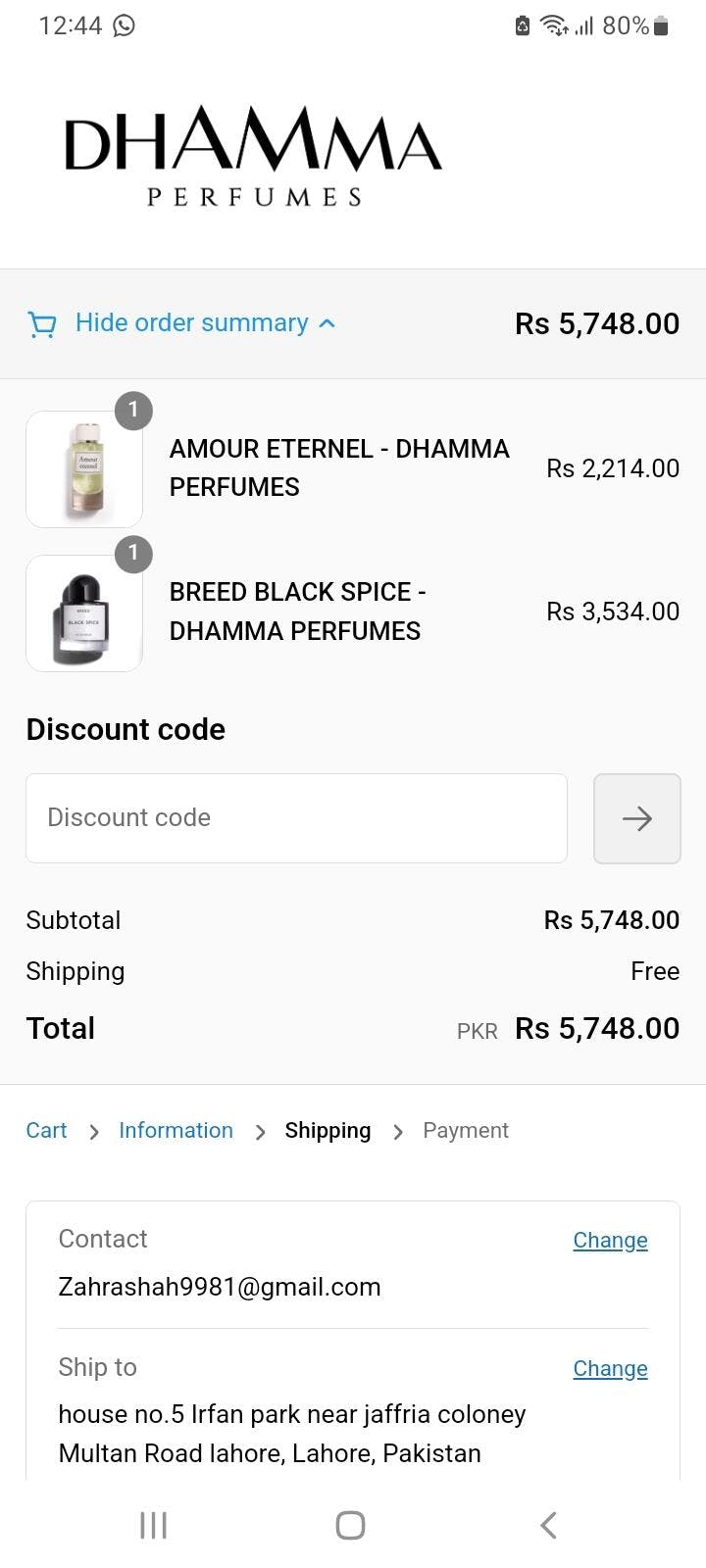Open the Amour Eternel perfume thumbnail
Viewport: 706px width, 1568px height.
[84, 469]
